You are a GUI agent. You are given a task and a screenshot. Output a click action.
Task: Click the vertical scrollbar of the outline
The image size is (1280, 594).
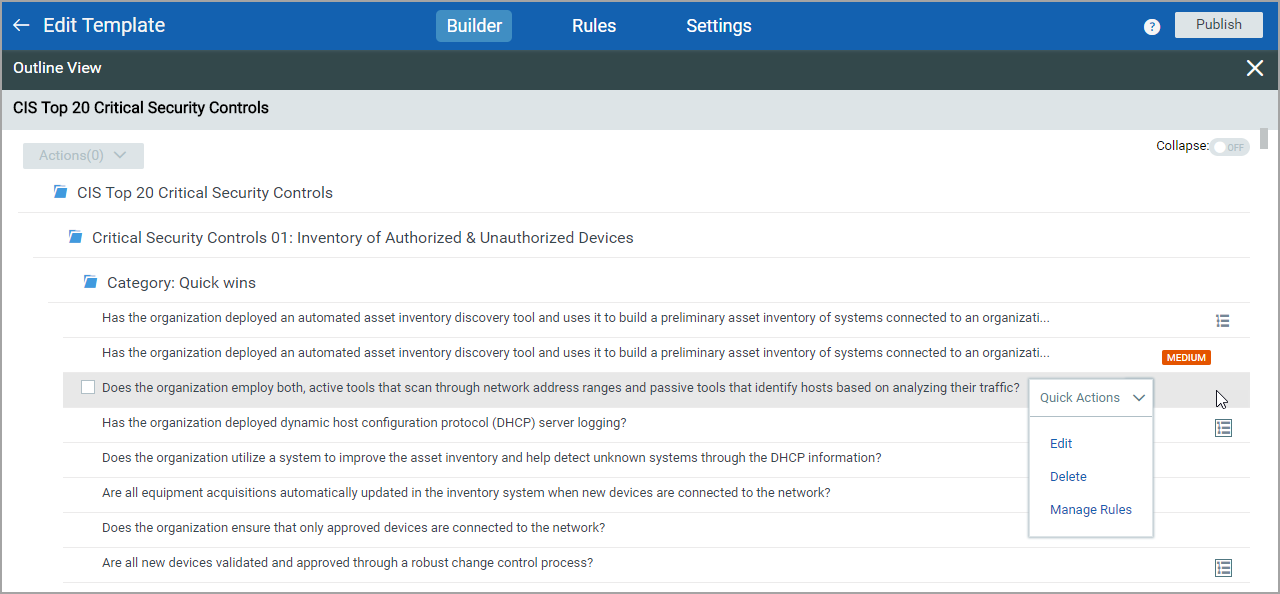point(1264,138)
